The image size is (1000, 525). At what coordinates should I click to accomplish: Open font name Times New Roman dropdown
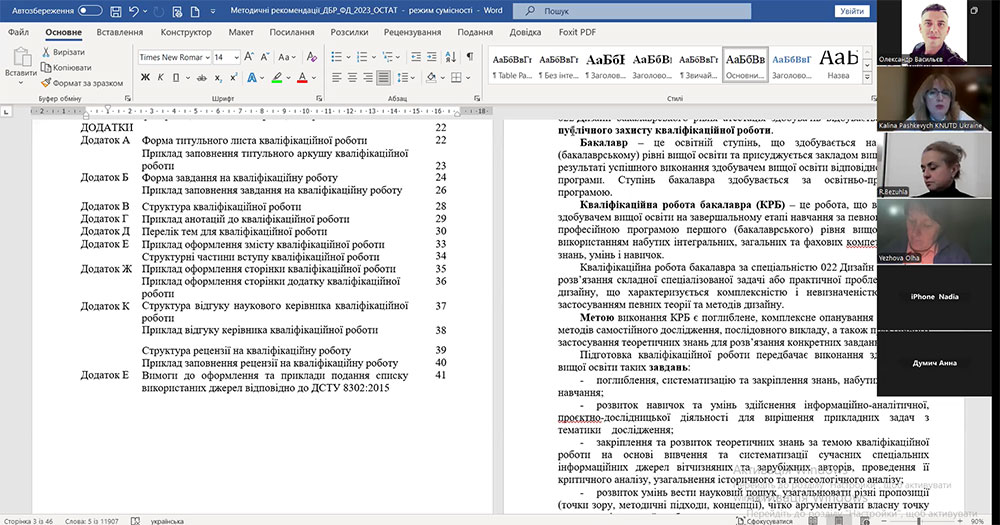point(207,57)
